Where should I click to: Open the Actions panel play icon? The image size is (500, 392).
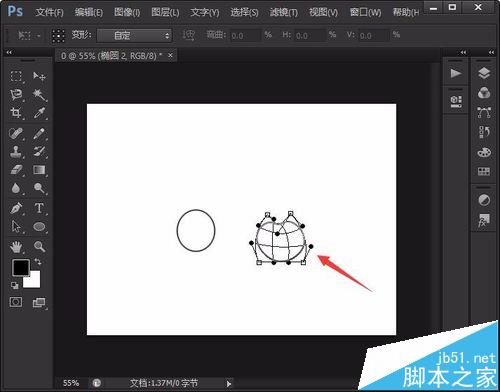click(456, 73)
